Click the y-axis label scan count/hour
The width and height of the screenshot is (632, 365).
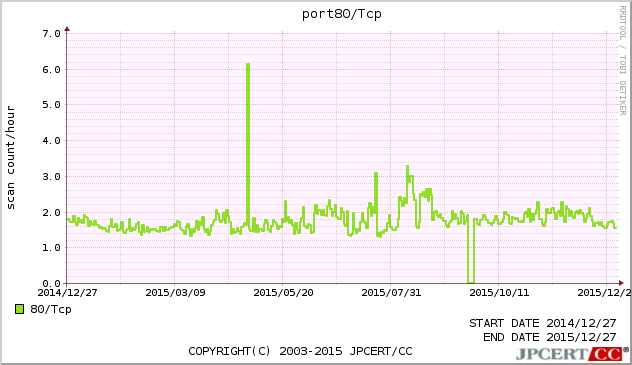coord(10,158)
